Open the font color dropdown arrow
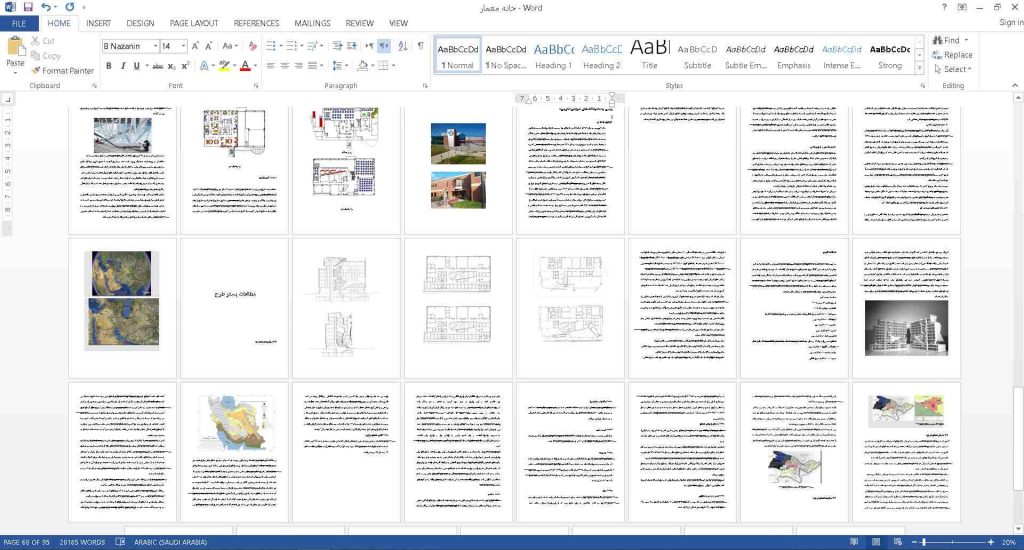 (x=255, y=66)
